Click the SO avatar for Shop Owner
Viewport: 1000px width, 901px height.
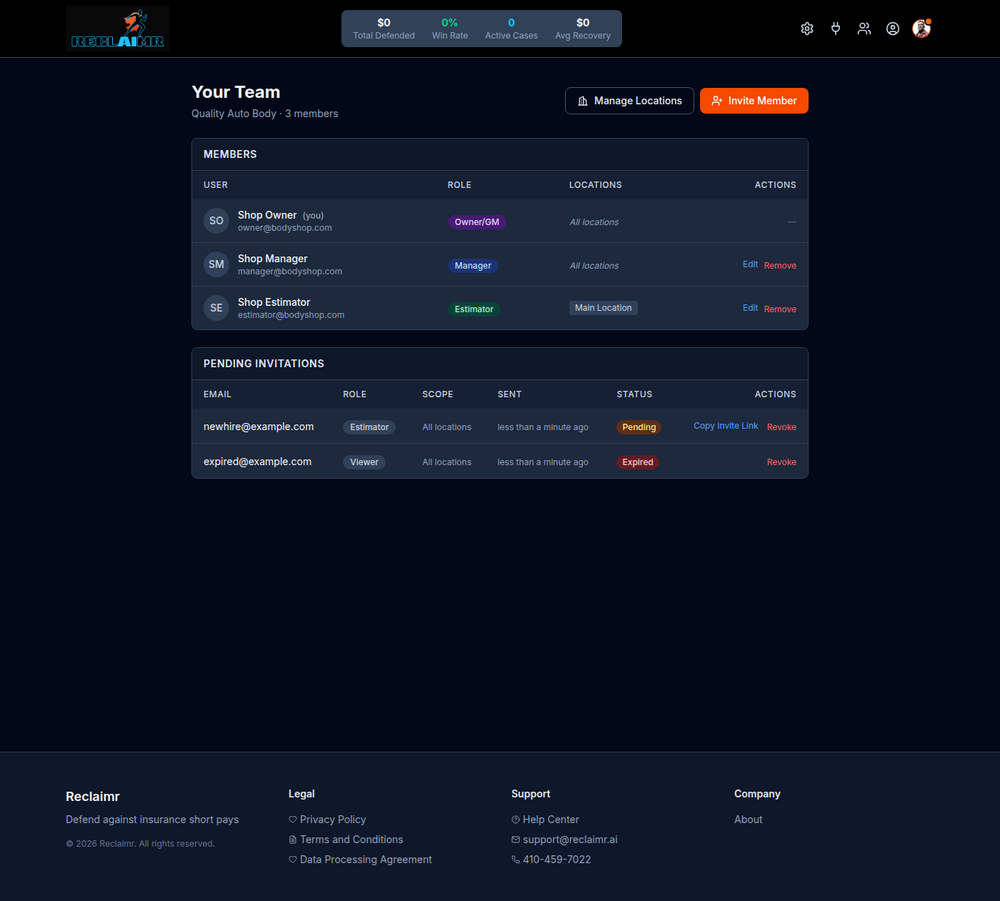tap(216, 221)
